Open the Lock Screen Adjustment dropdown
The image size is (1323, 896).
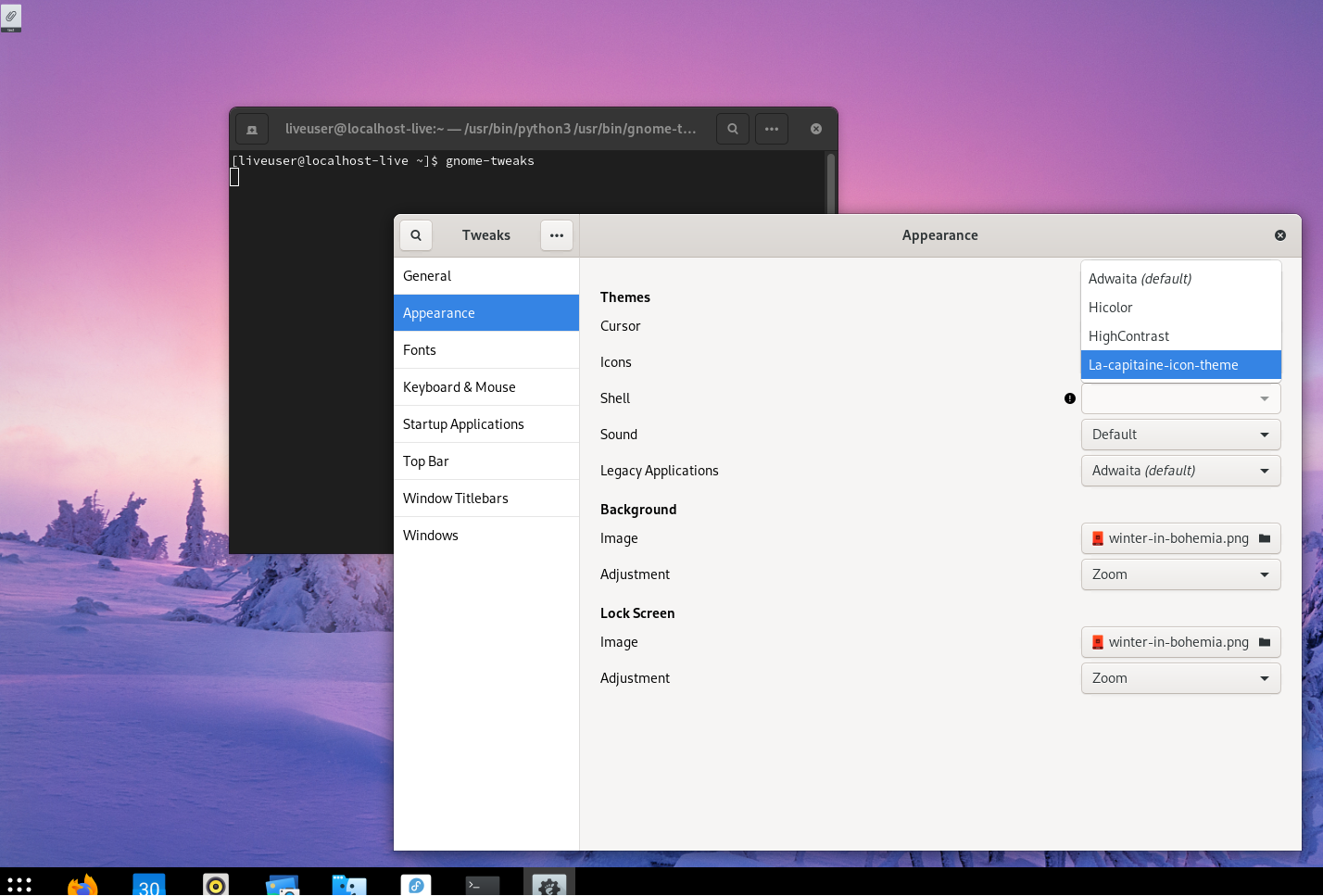1180,678
